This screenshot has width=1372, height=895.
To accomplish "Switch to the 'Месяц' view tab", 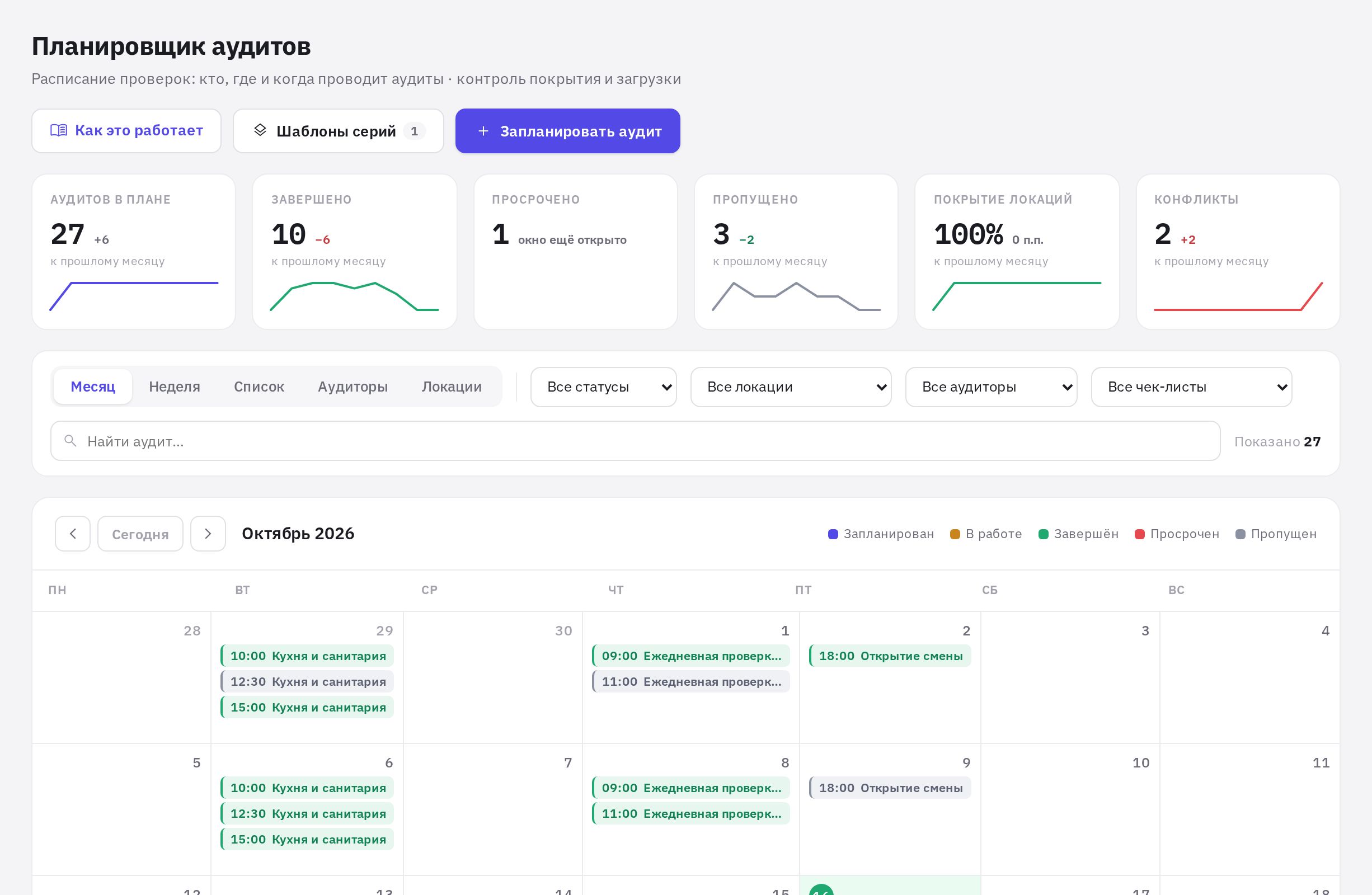I will [93, 387].
